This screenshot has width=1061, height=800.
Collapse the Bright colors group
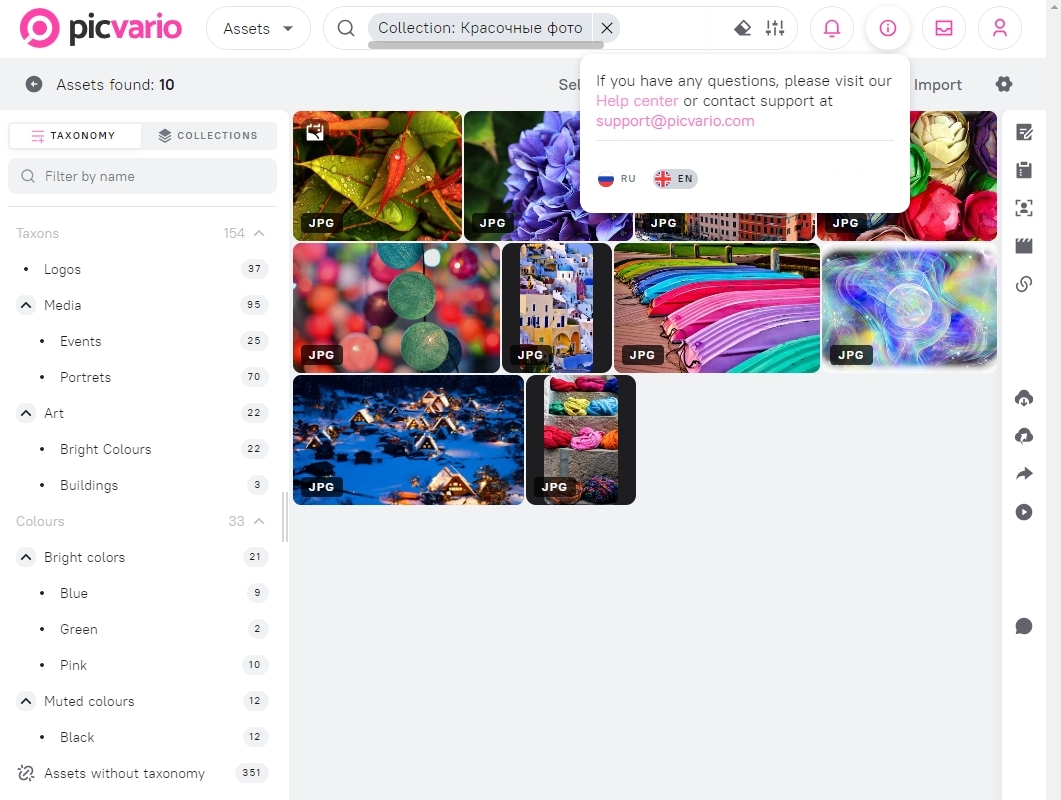[26, 557]
